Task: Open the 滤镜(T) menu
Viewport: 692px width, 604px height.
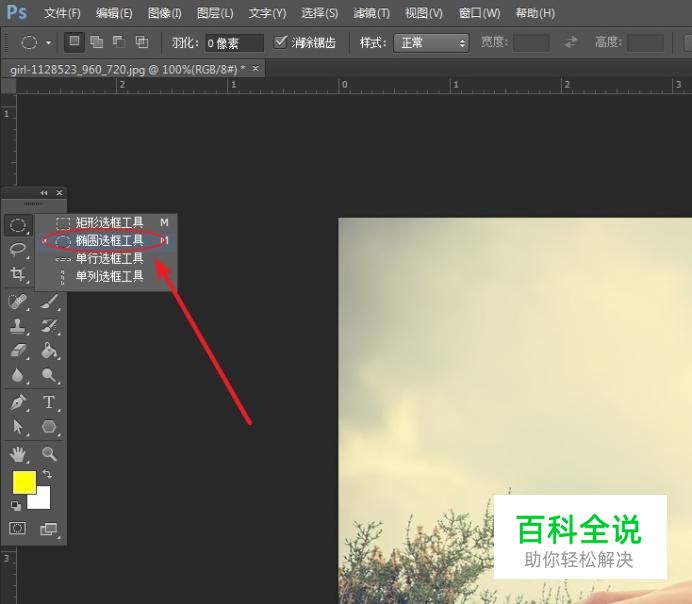Action: click(x=372, y=13)
